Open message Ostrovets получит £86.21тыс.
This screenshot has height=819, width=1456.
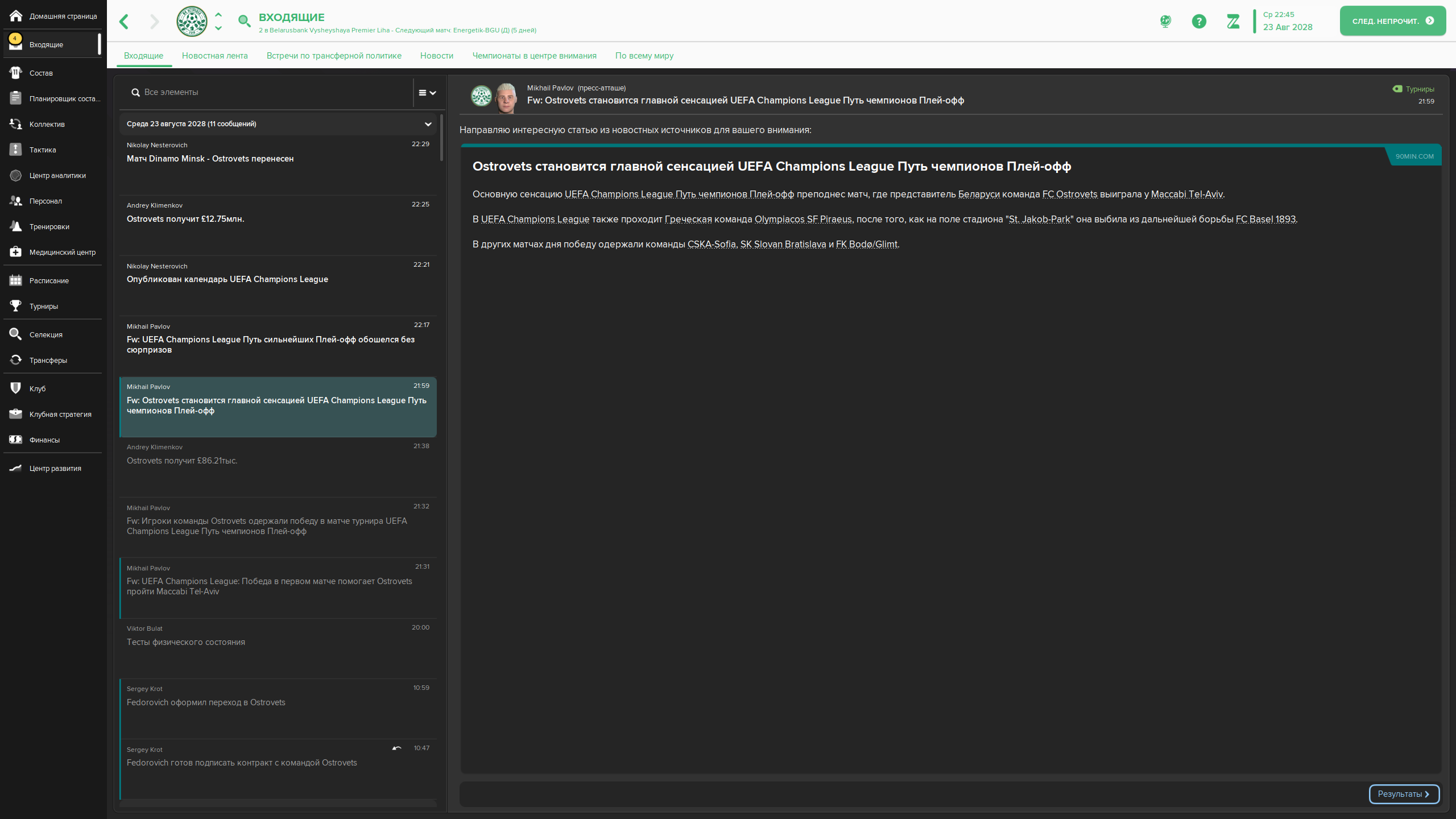pos(278,467)
